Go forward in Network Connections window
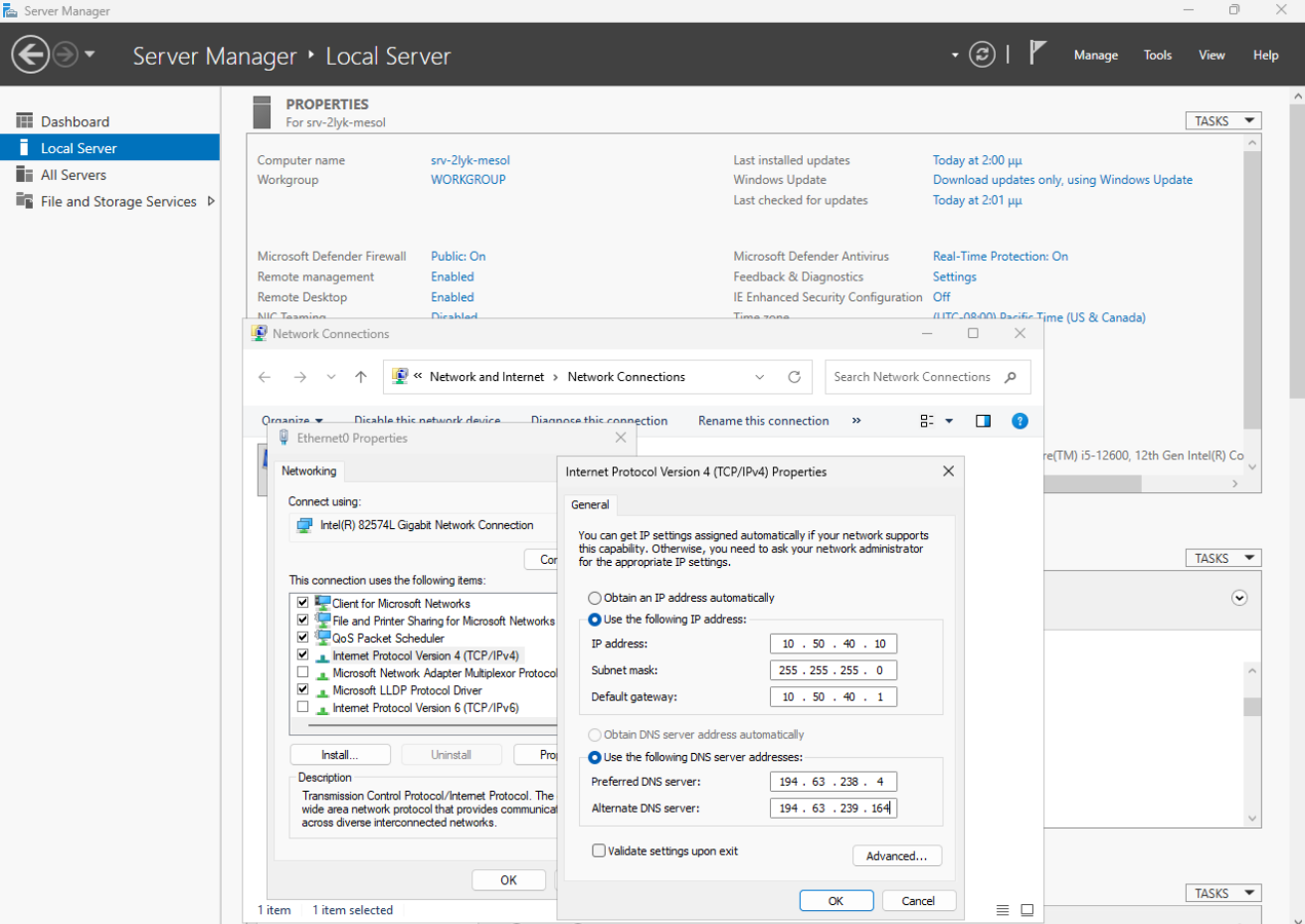 pyautogui.click(x=299, y=377)
